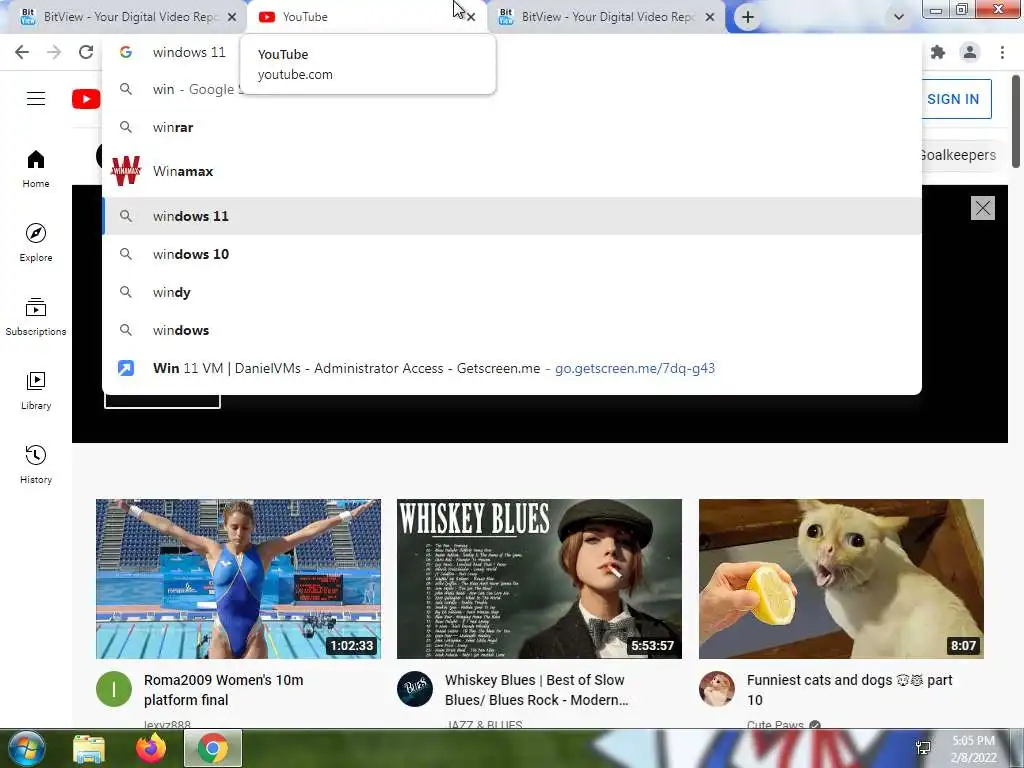Click the network tray icon

pyautogui.click(x=923, y=748)
